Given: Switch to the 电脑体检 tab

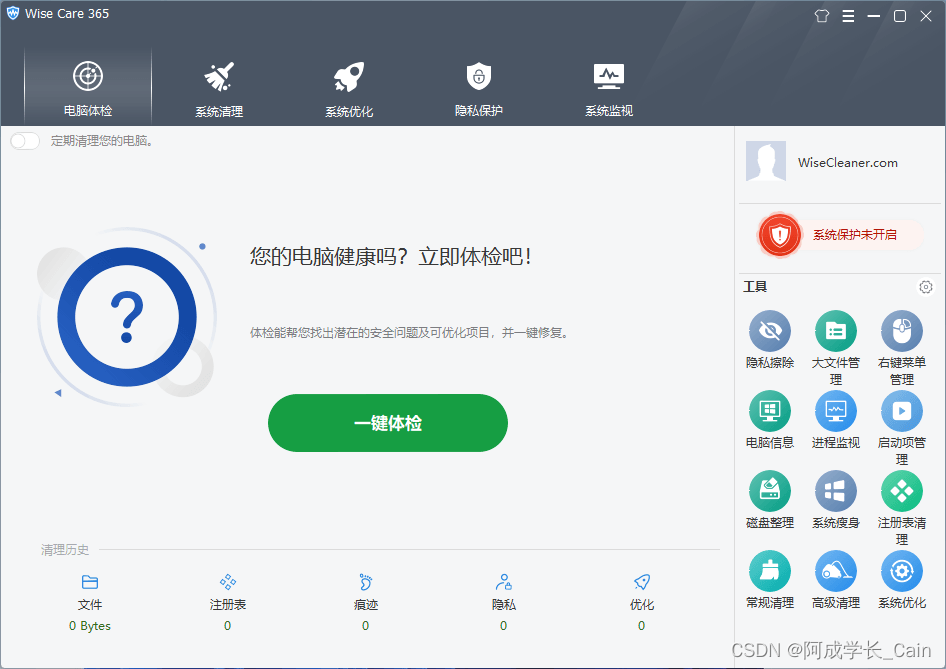Looking at the screenshot, I should pos(88,88).
